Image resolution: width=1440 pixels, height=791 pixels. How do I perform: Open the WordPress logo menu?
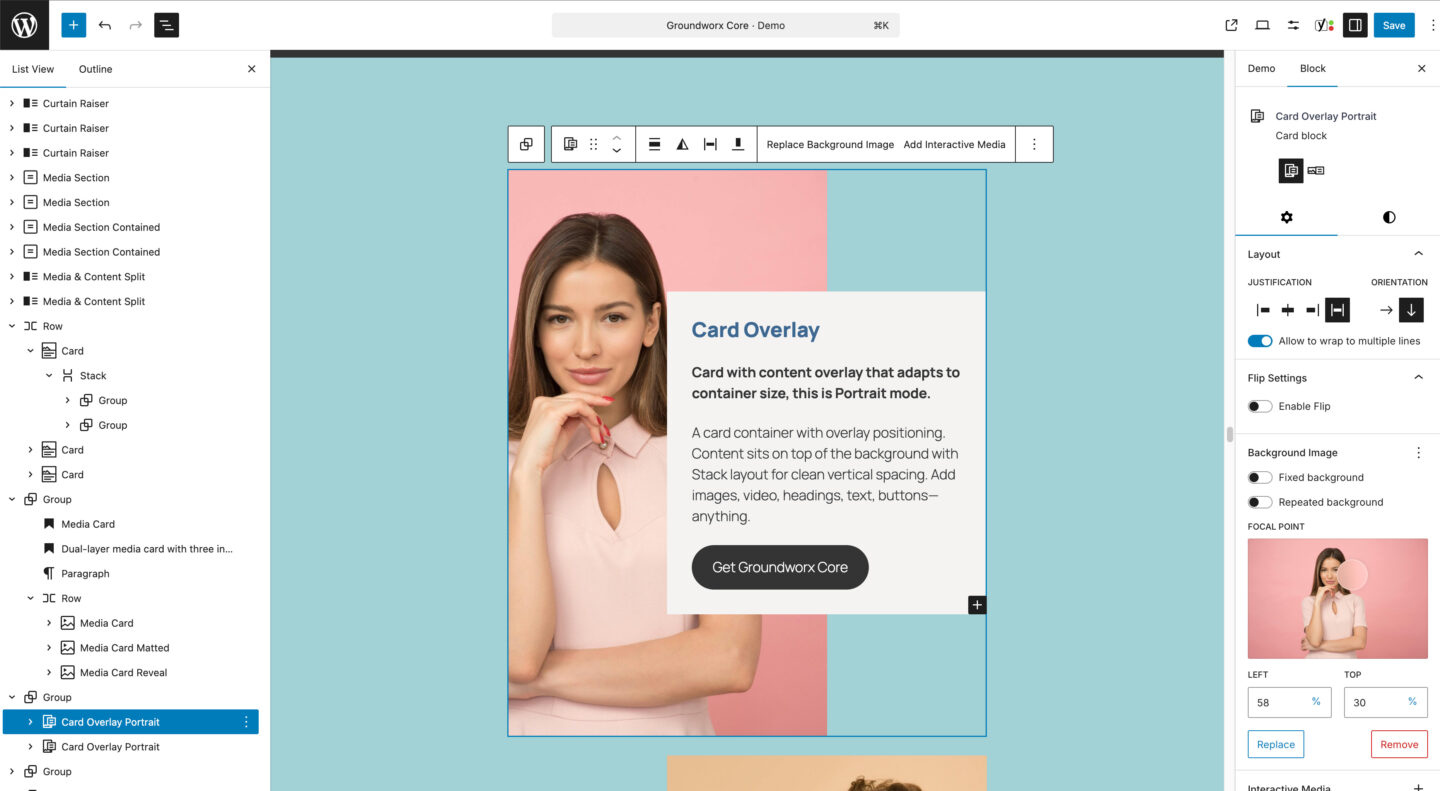tap(24, 25)
